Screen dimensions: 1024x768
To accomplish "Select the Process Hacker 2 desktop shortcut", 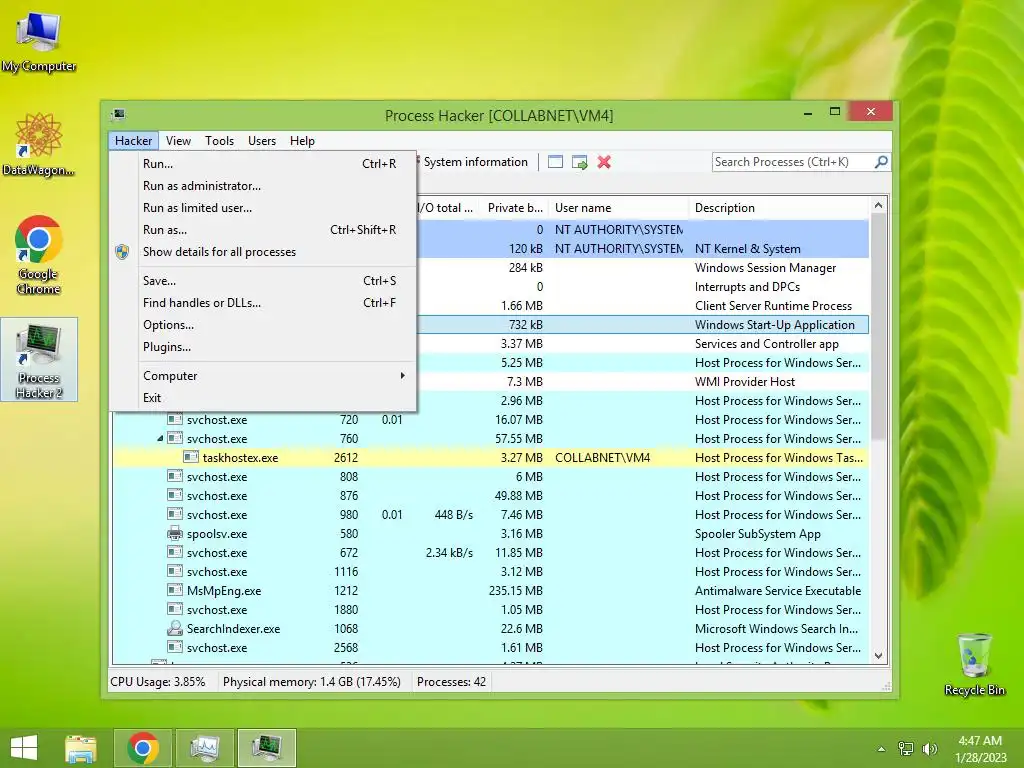I will (39, 360).
